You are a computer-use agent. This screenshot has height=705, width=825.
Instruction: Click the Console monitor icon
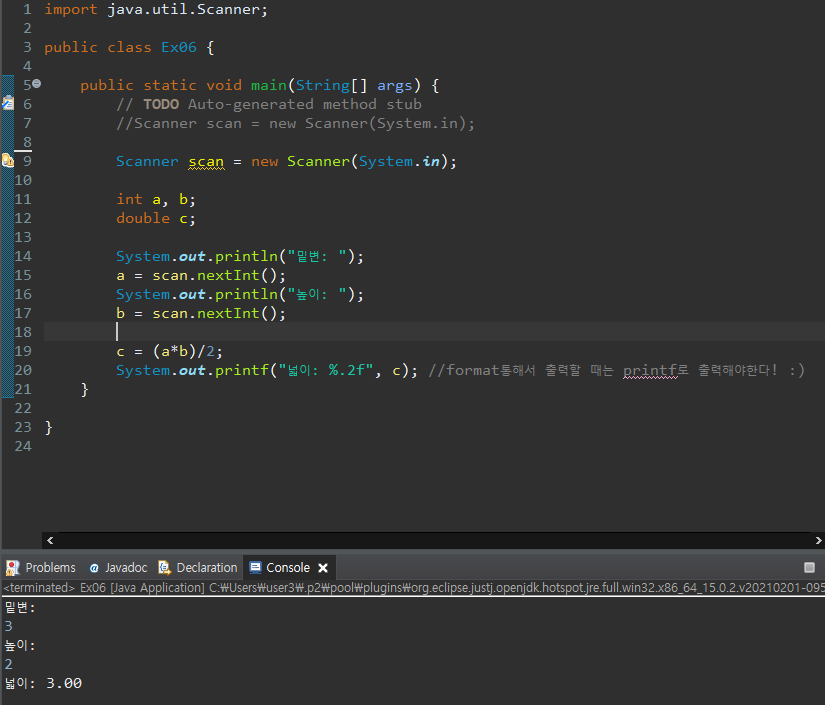click(256, 568)
